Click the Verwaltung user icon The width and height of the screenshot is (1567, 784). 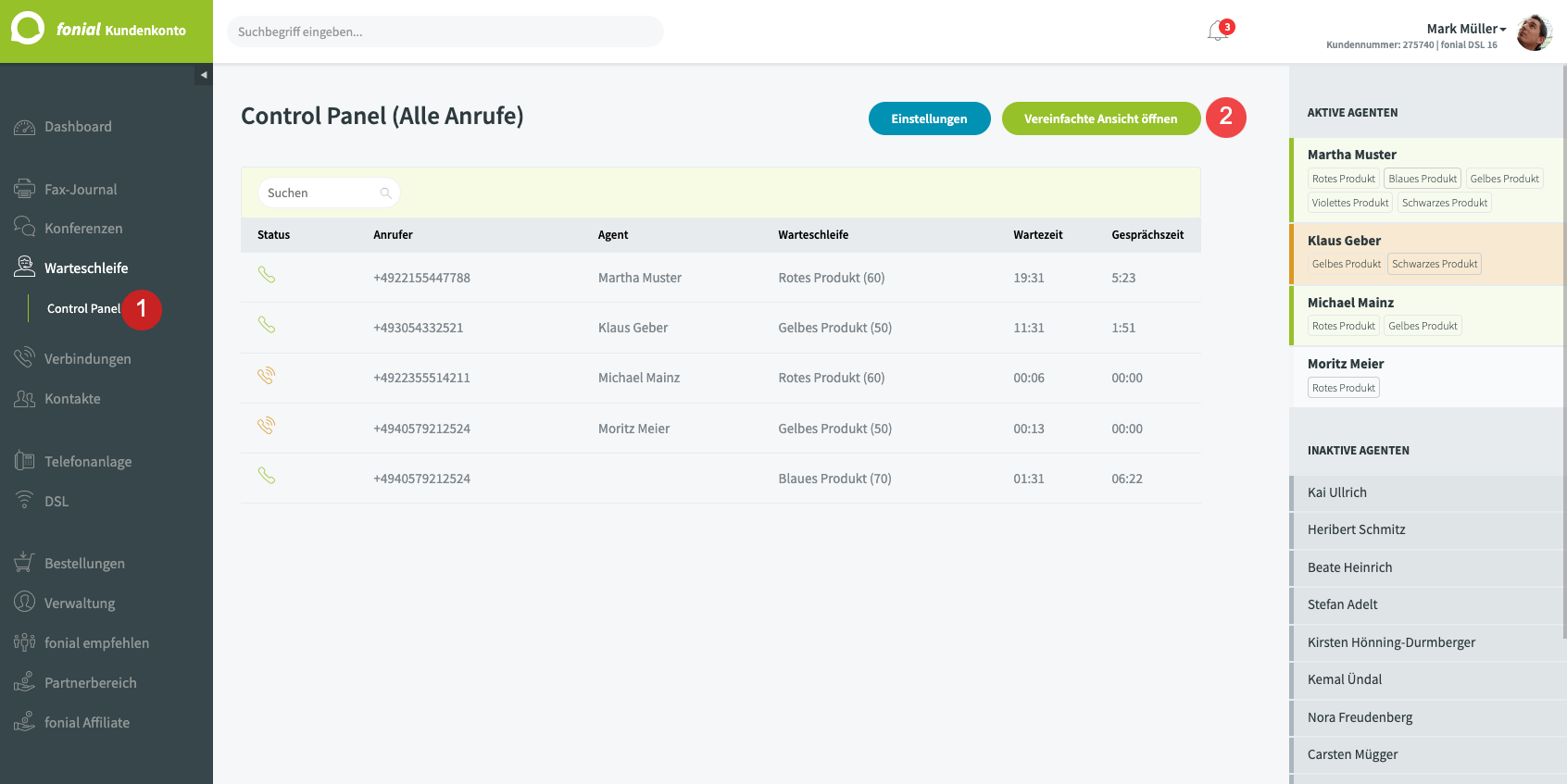[25, 602]
